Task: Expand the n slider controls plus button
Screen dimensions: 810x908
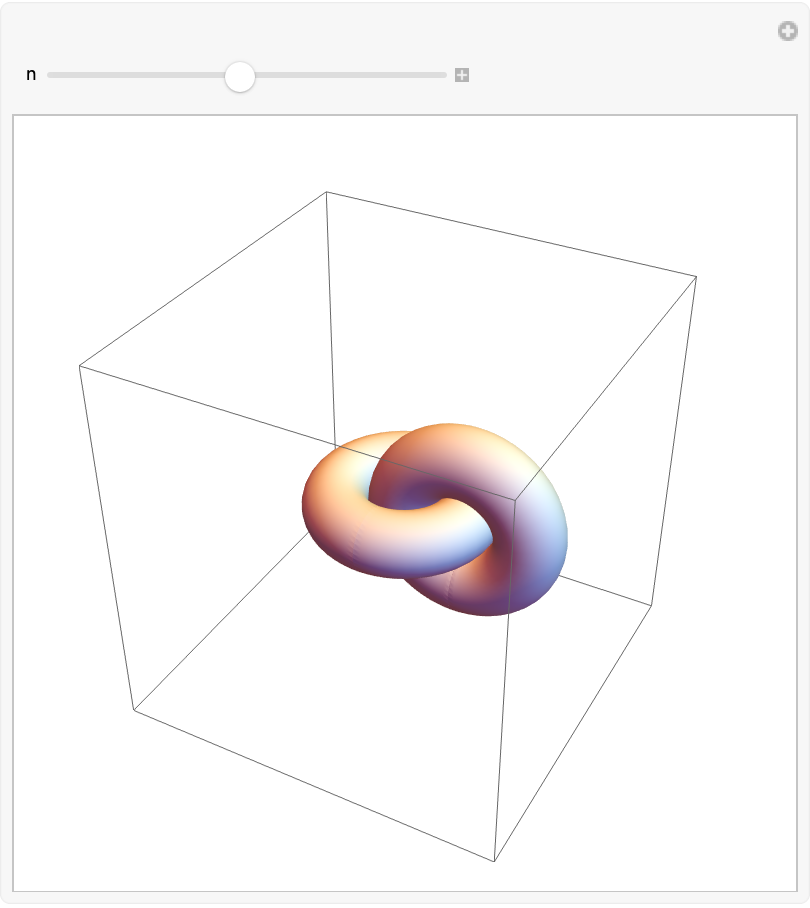Action: [x=462, y=75]
